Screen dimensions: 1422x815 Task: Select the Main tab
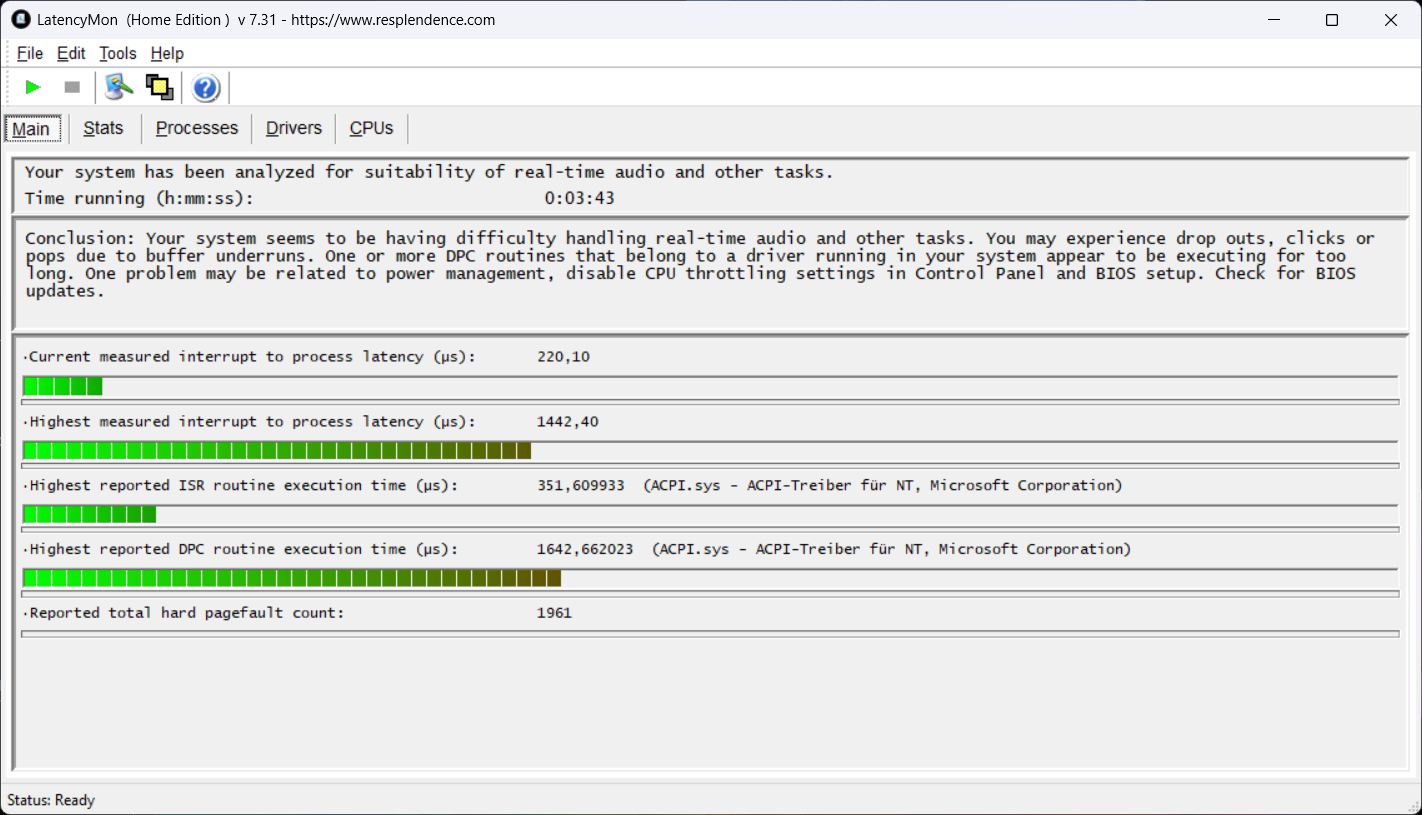click(31, 129)
